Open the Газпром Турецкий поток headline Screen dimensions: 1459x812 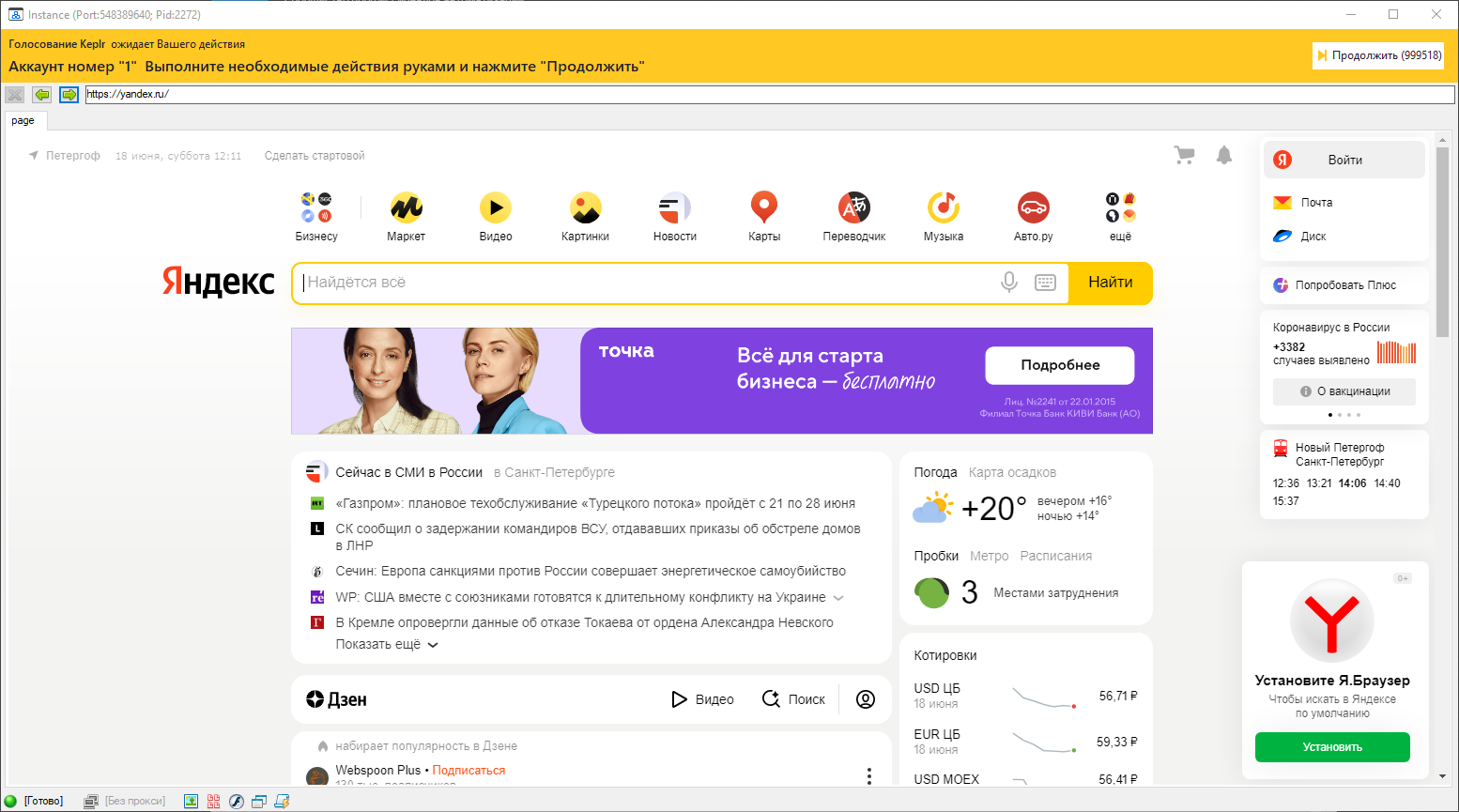(x=595, y=503)
